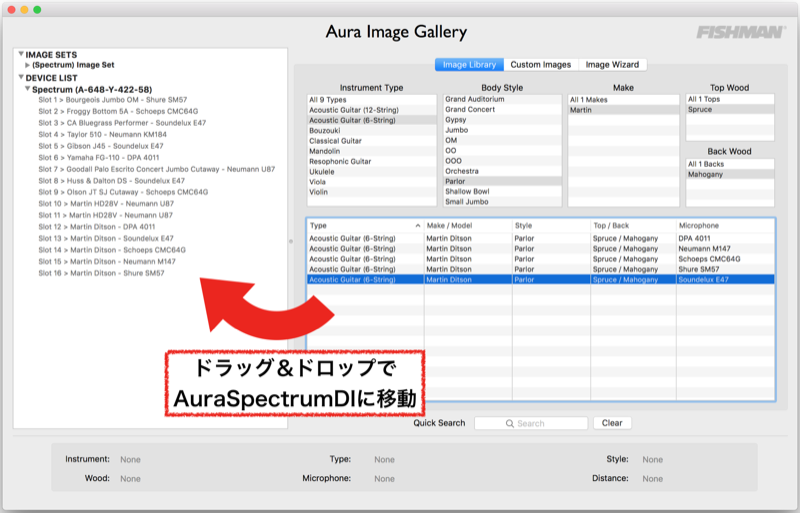
Task: Expand the (Spectrum) Image Set node
Action: 28,65
